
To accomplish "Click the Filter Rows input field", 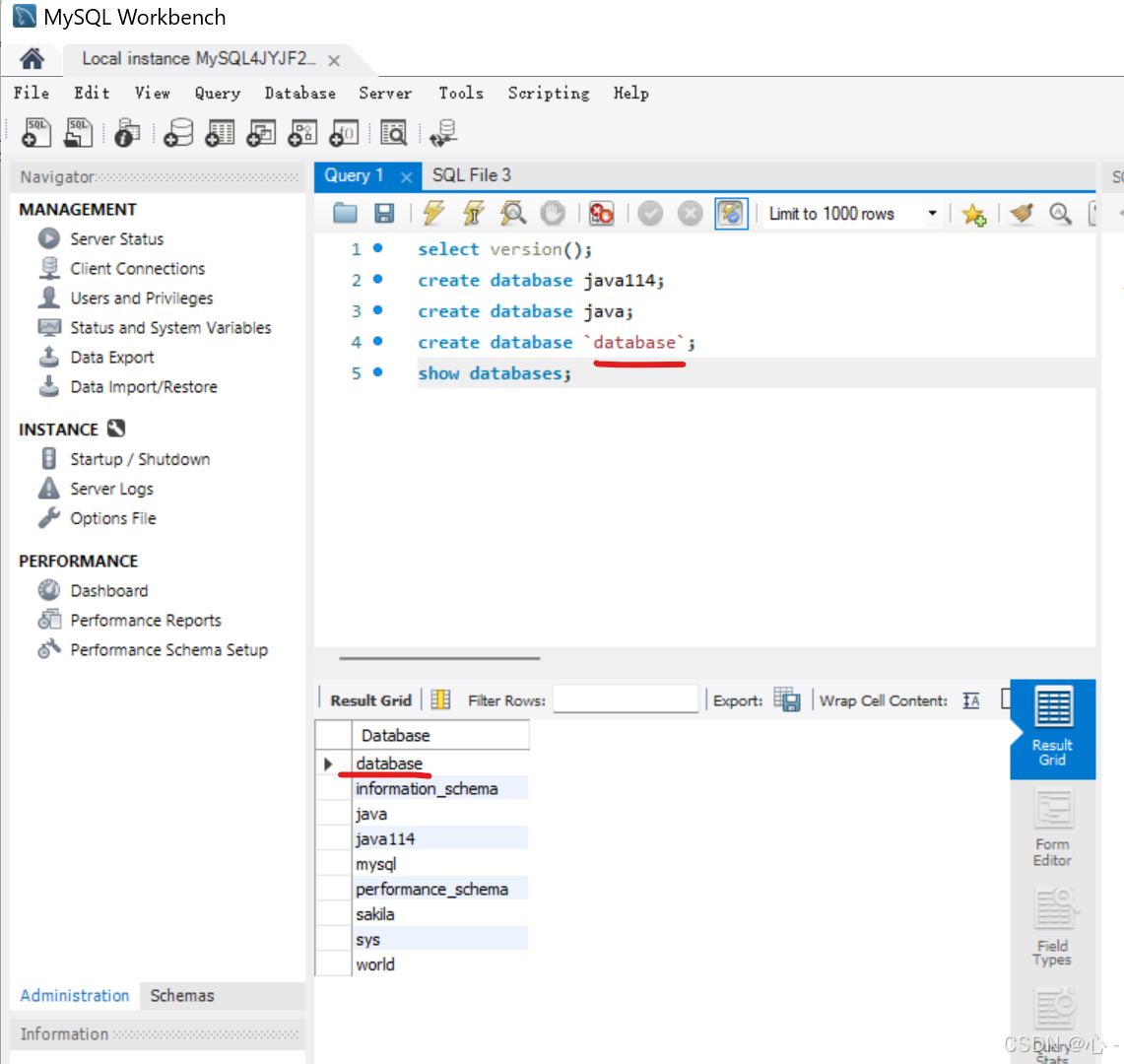I will tap(626, 699).
